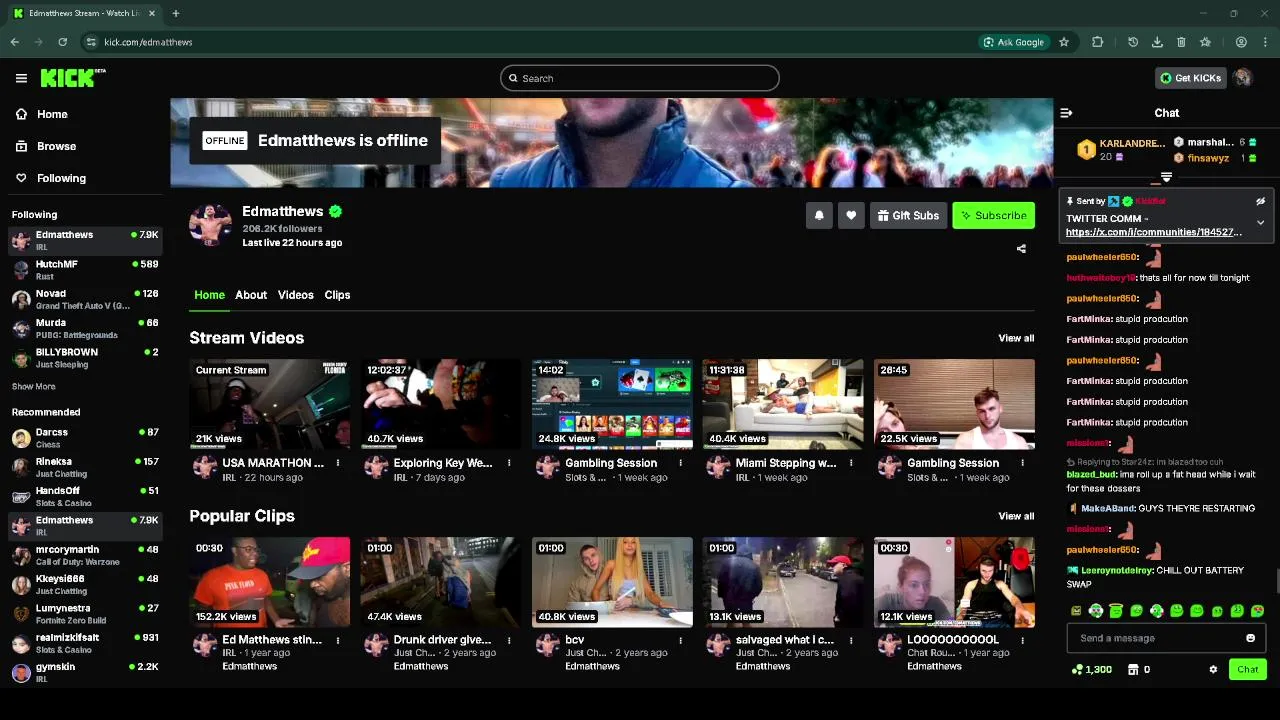Open options for LOOOOOOOOOOL clip
Screen dimensions: 1280x720
tap(1022, 640)
